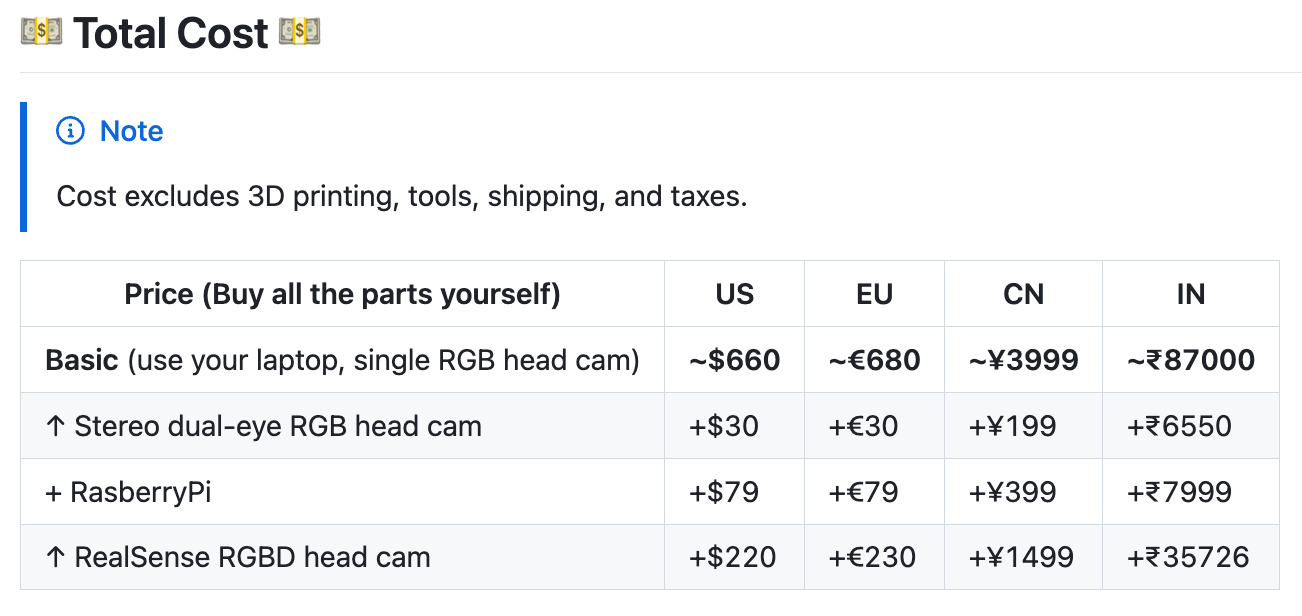Screen dimensions: 1302x616
Task: Click the Price (Buy all the parts yourself) header
Action: click(x=342, y=294)
